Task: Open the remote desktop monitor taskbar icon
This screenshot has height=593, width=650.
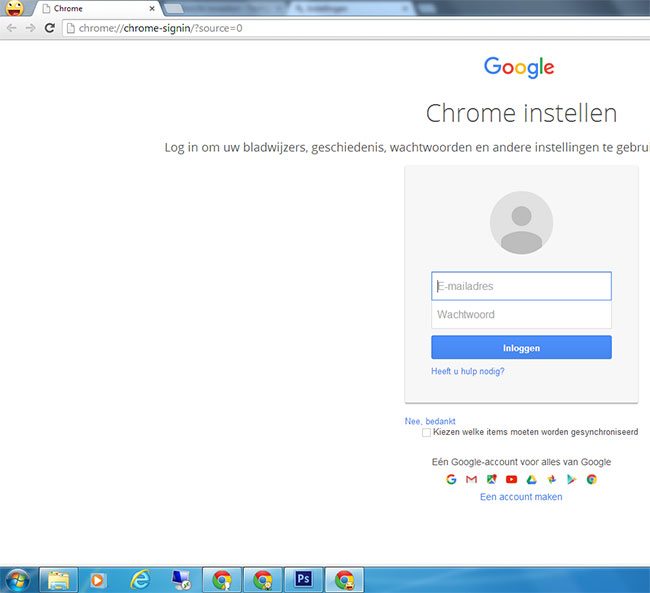Action: pos(181,580)
